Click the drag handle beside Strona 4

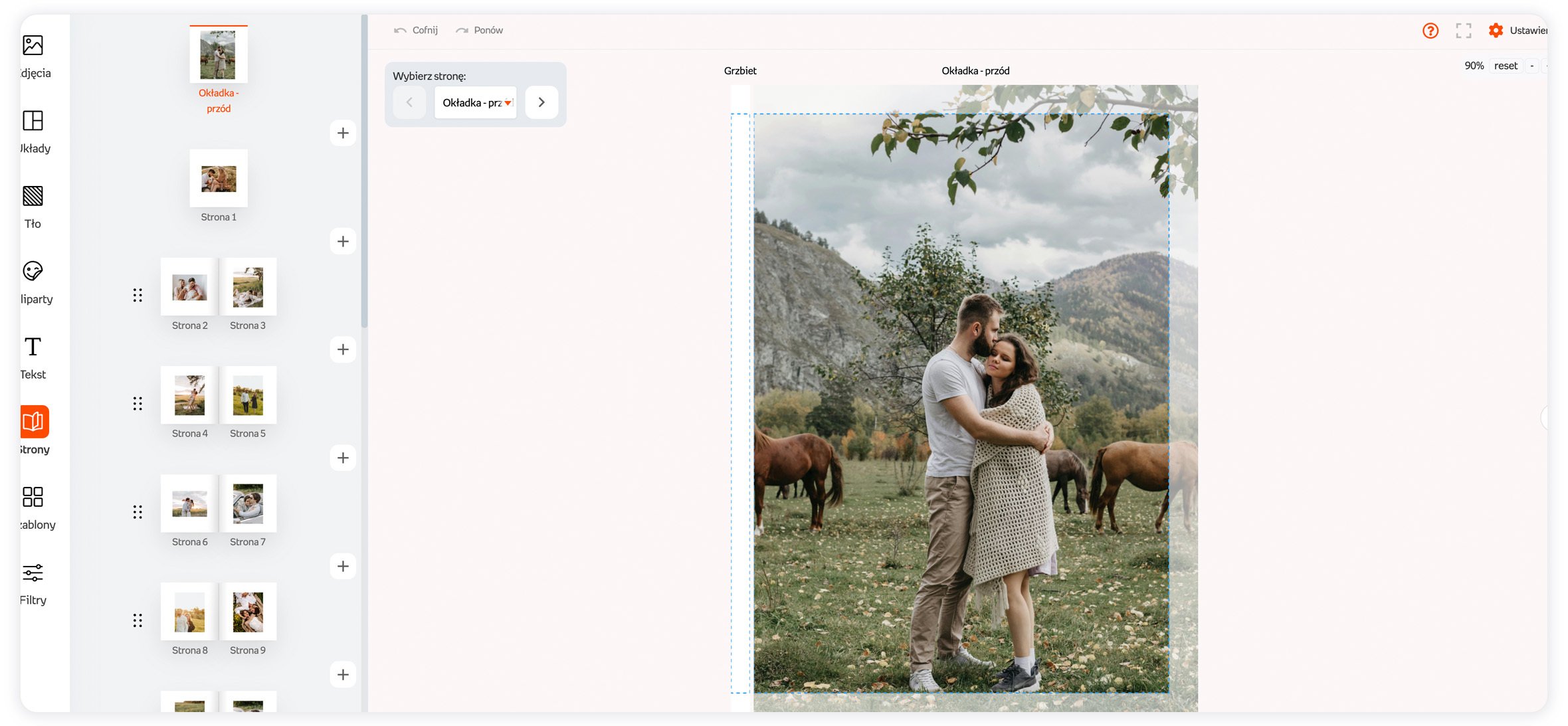click(138, 403)
